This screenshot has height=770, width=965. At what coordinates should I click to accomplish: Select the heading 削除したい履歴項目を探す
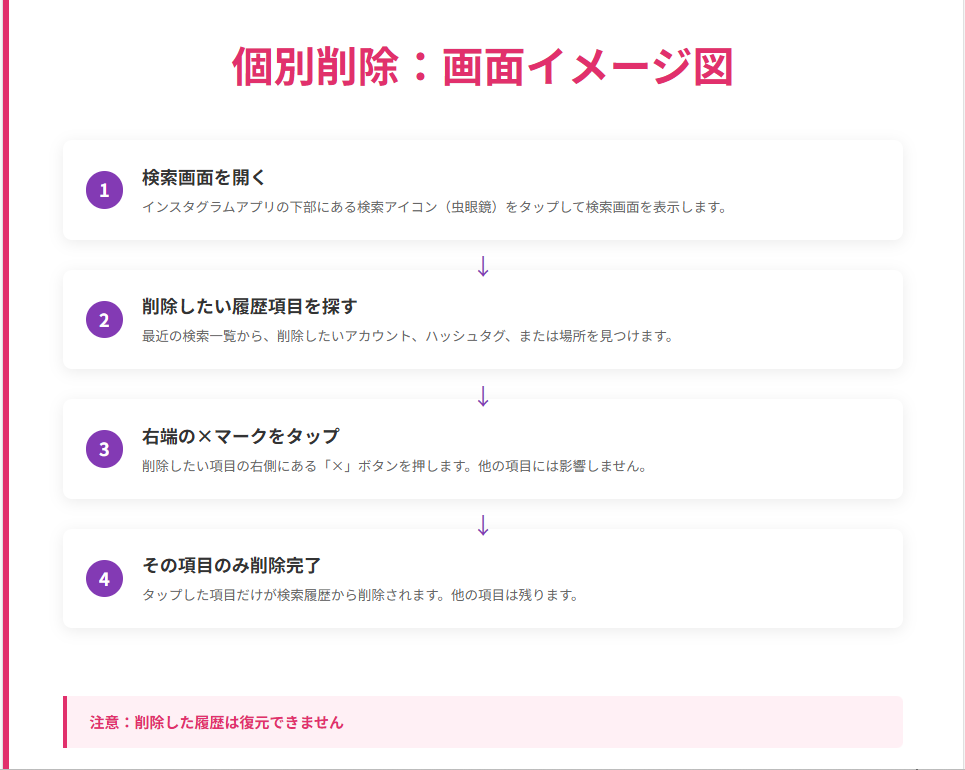[249, 307]
